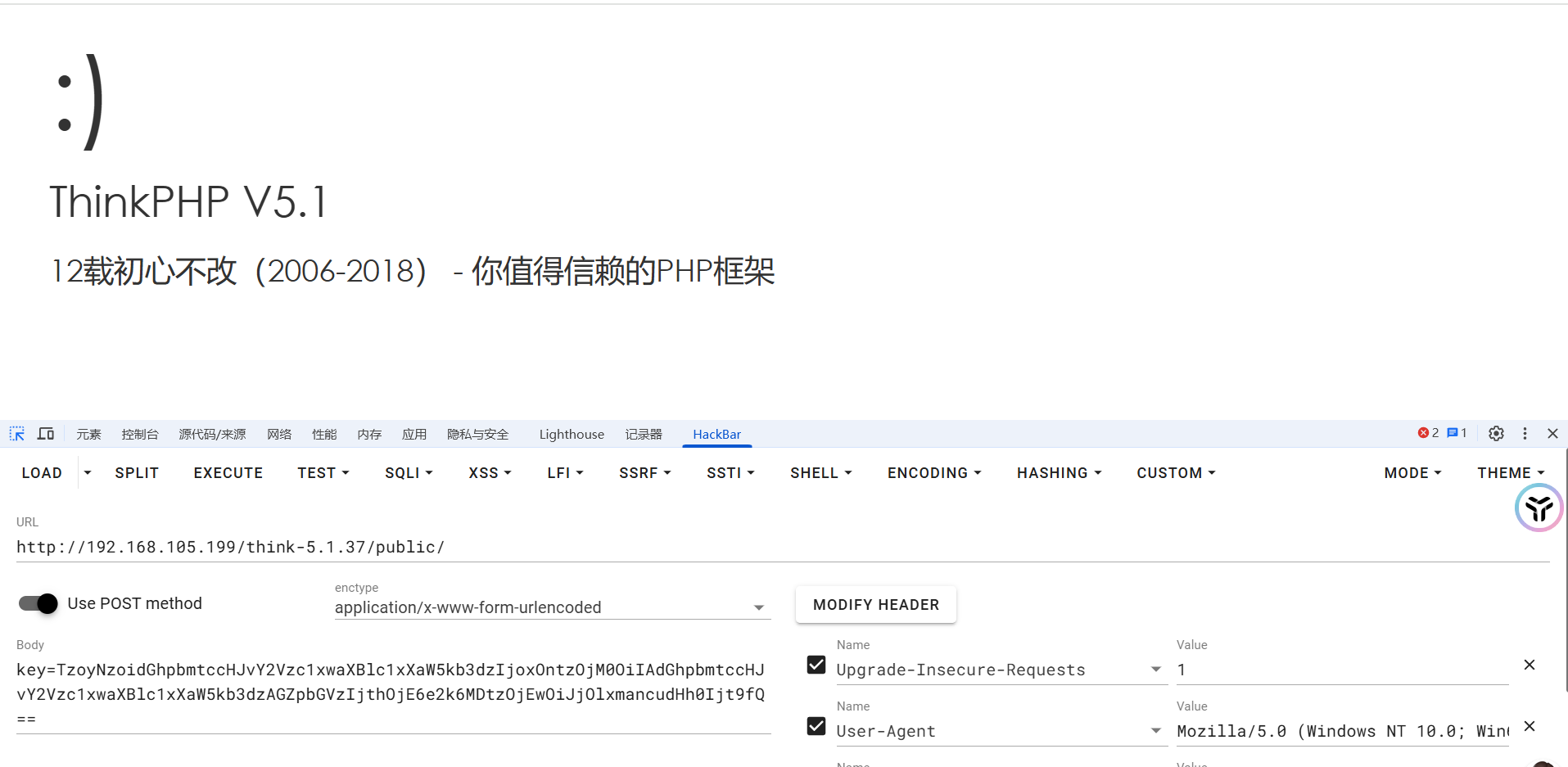Switch to the 记录器 tab
This screenshot has height=767, width=1568.
pyautogui.click(x=644, y=434)
